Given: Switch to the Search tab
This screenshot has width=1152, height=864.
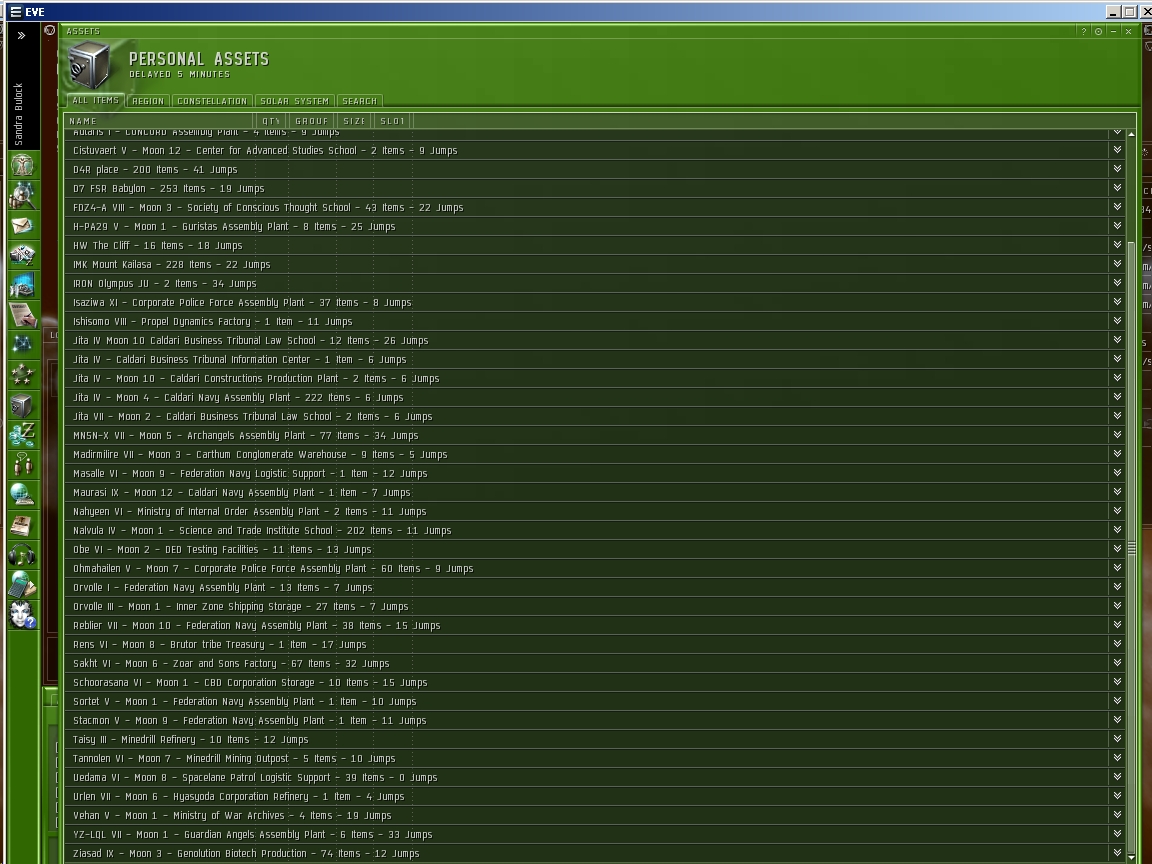Looking at the screenshot, I should (360, 101).
